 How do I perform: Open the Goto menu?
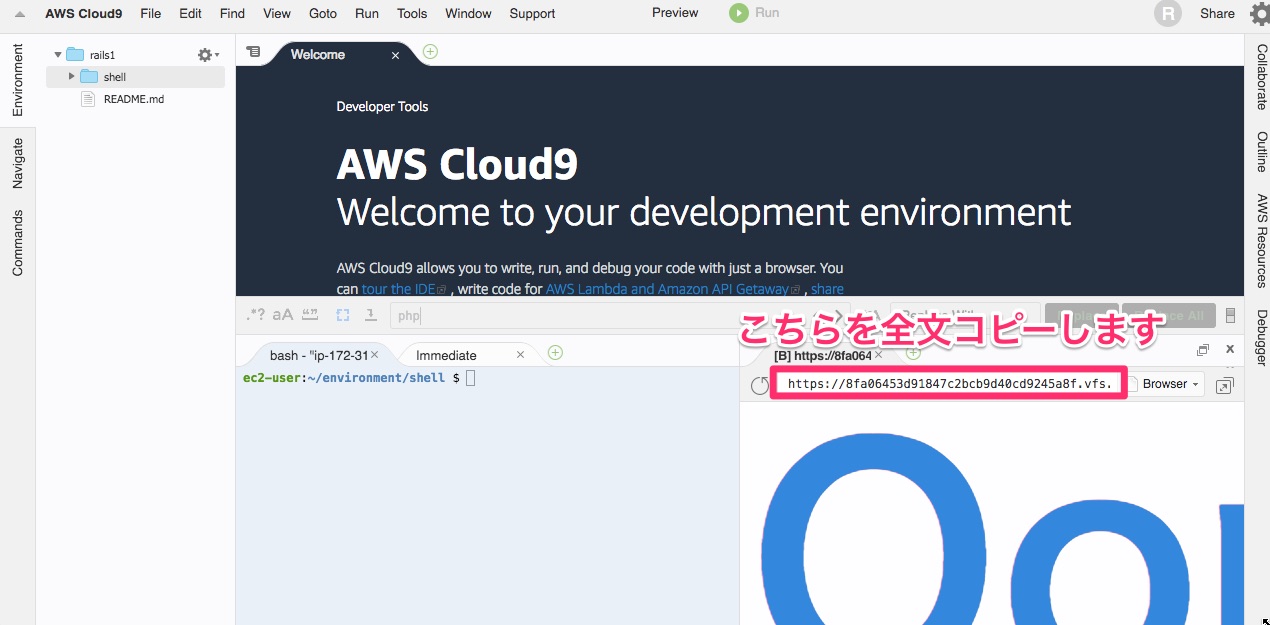point(323,13)
